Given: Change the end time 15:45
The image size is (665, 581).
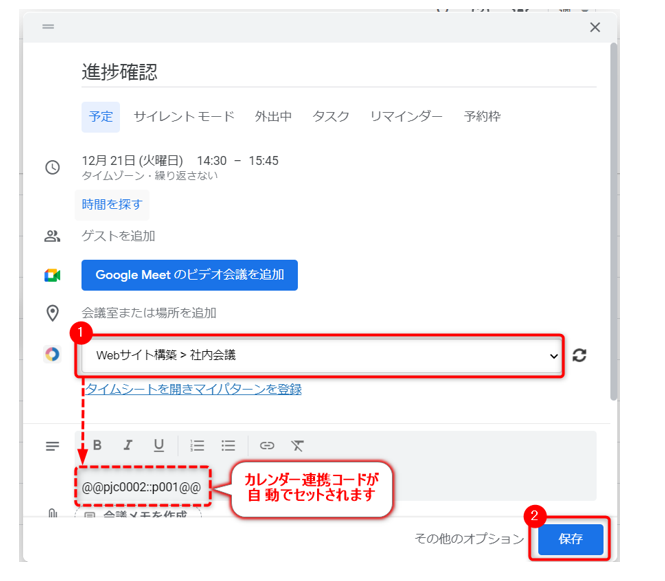Looking at the screenshot, I should 263,161.
